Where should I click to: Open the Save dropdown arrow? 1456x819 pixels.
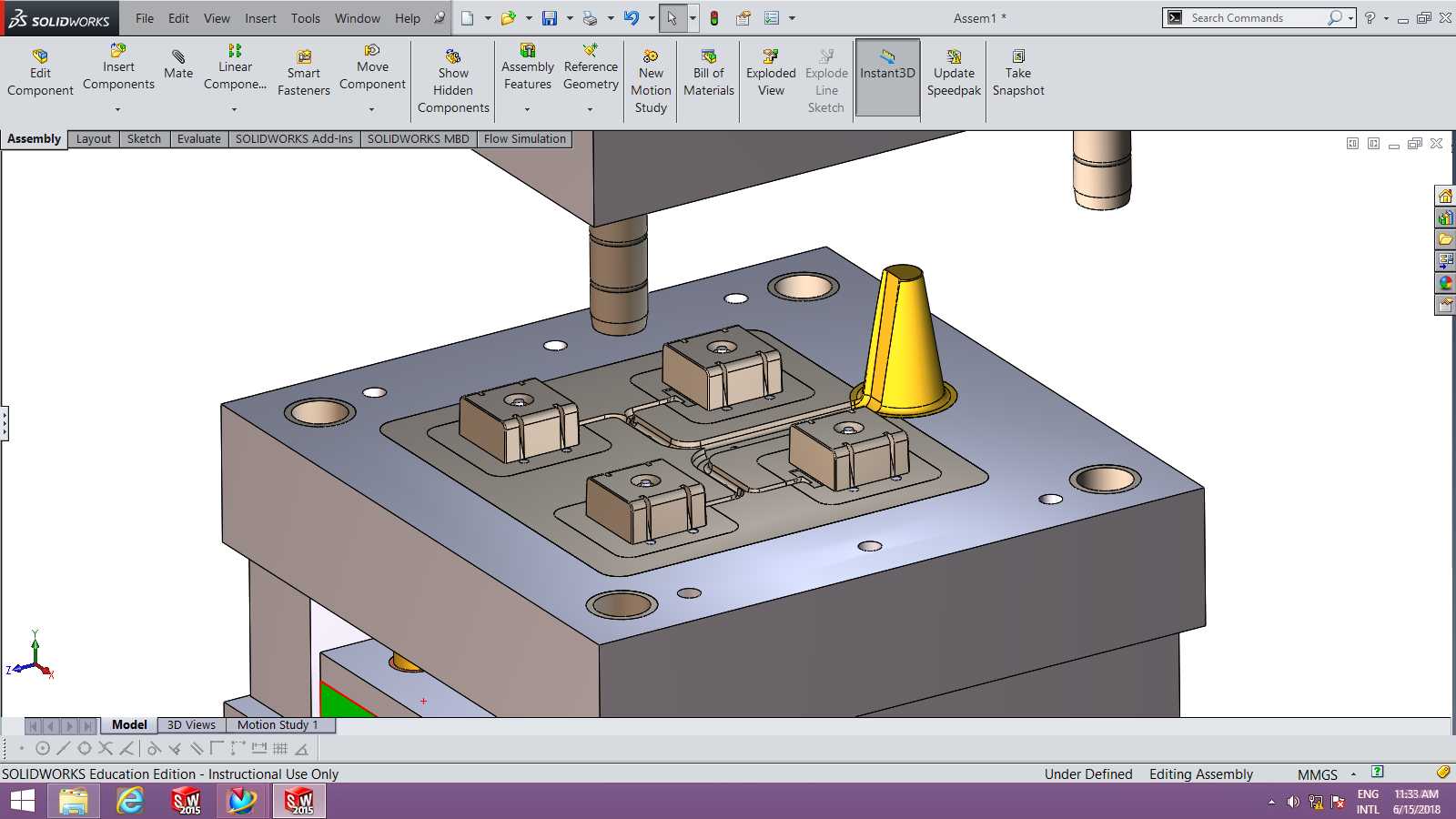tap(570, 18)
